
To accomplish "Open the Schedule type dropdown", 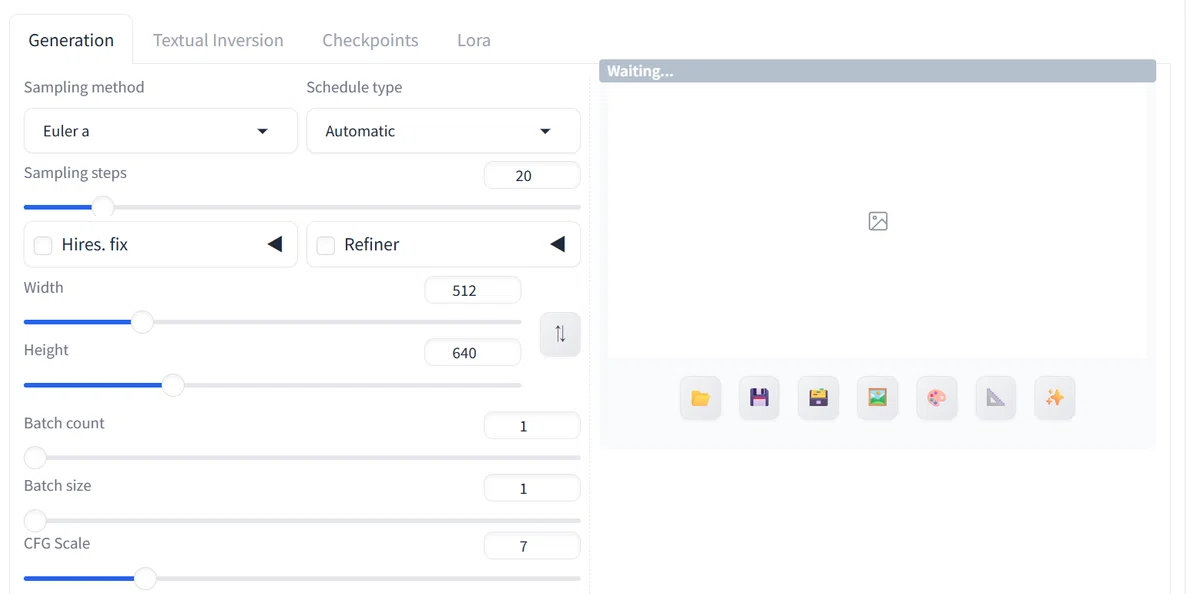I will point(443,131).
